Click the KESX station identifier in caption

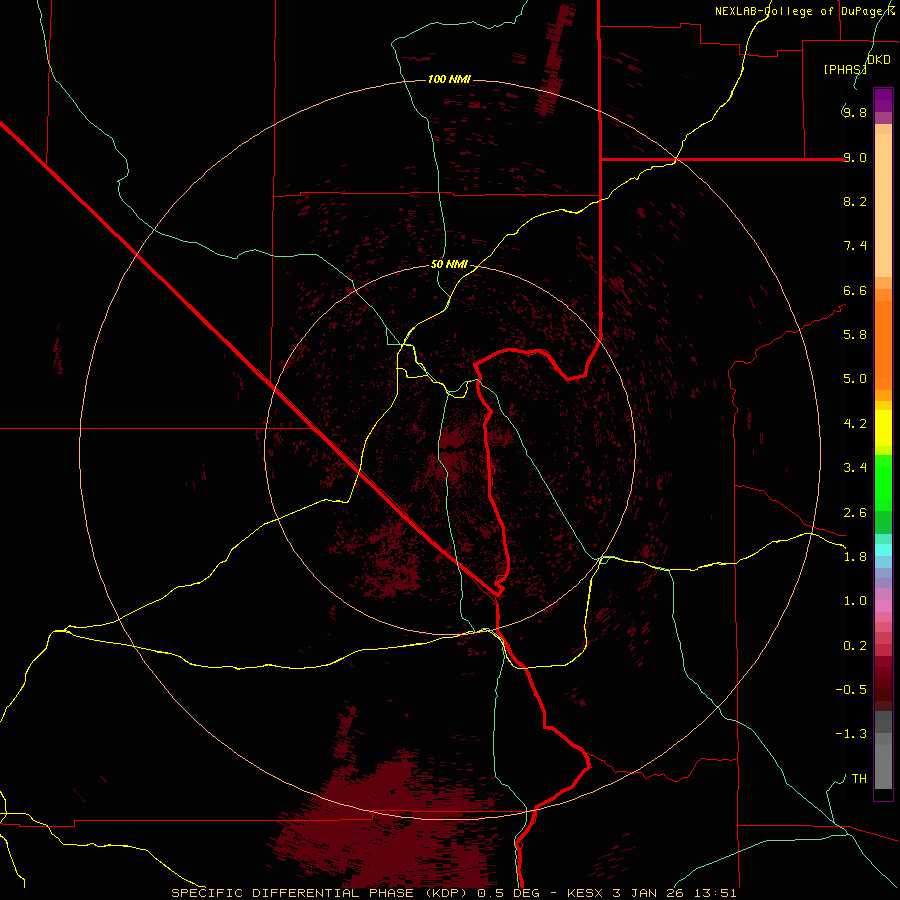point(583,893)
